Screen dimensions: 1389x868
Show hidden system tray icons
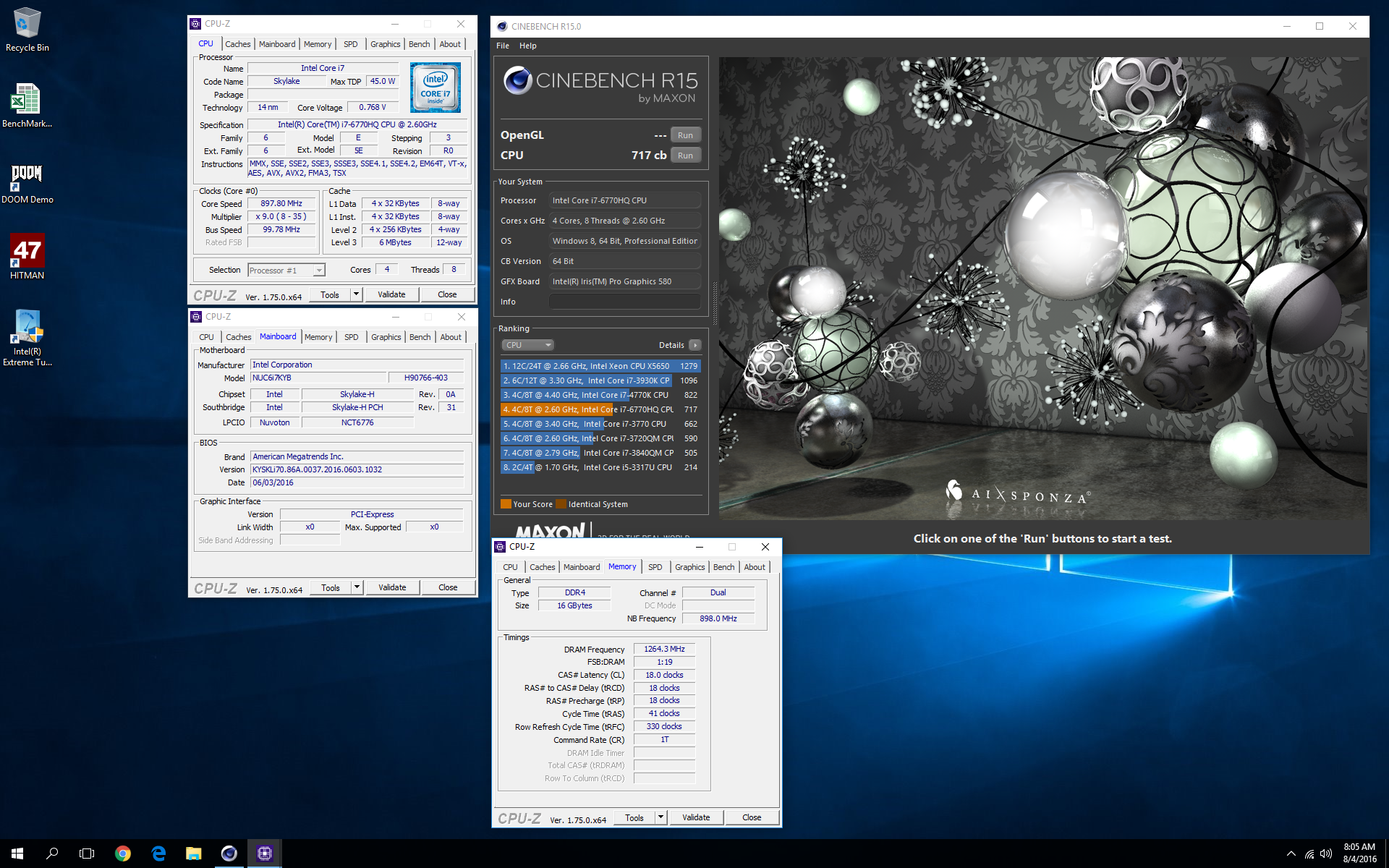tap(1291, 854)
